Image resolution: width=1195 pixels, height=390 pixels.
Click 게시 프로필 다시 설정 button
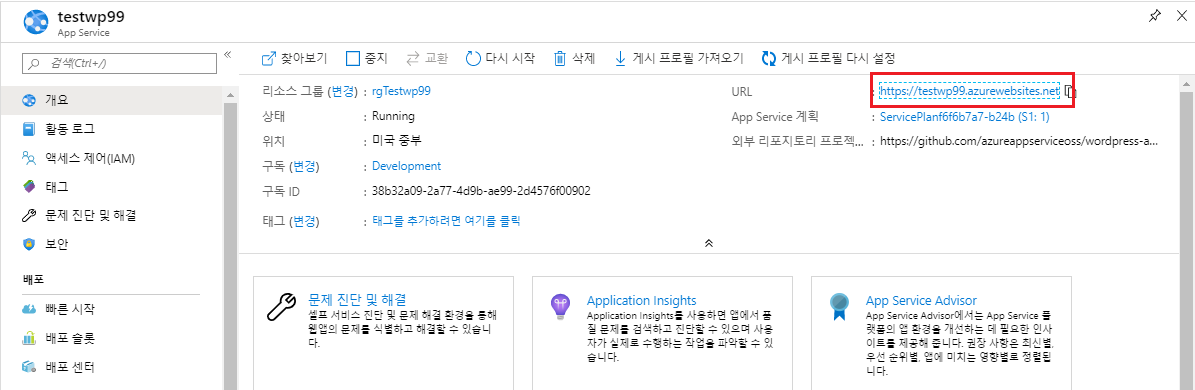(x=828, y=58)
